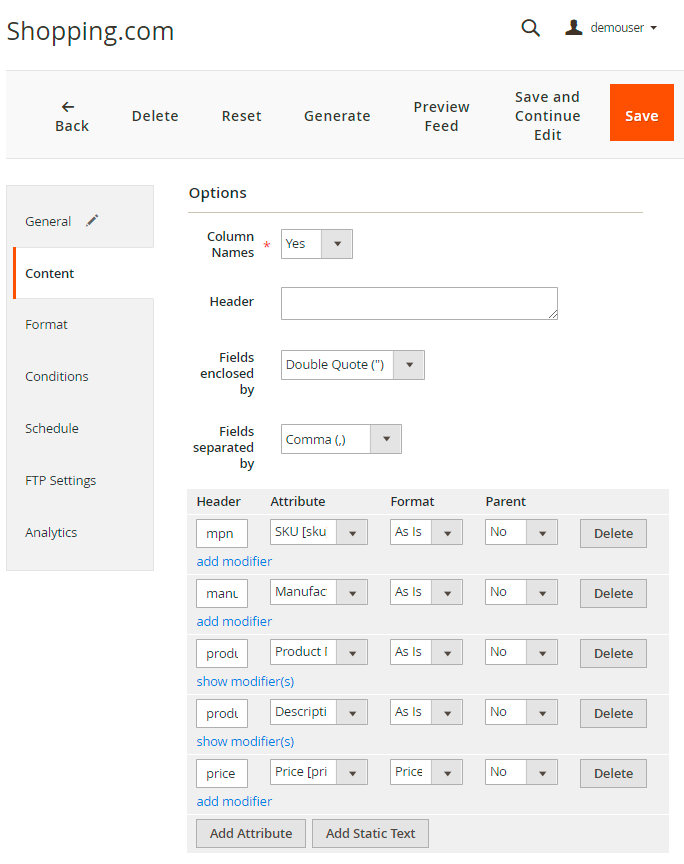684x864 pixels.
Task: Click add modifier under price row
Action: [x=234, y=801]
